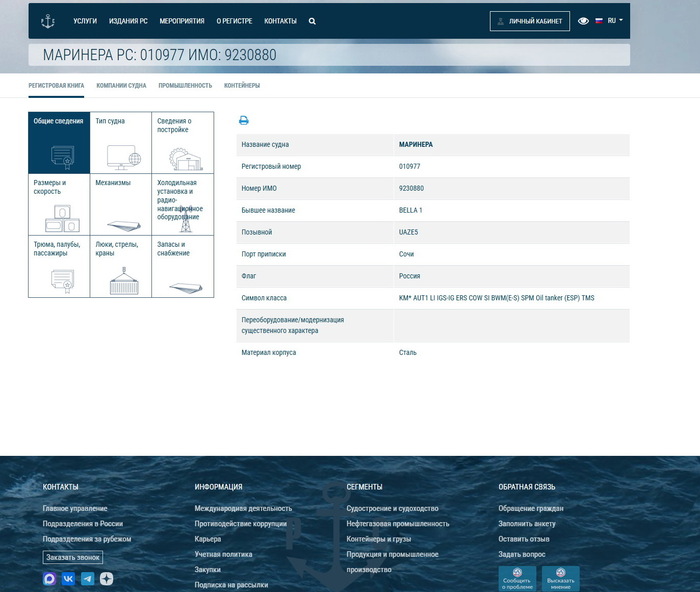Toggle the accessibility eye icon in the header
The image size is (700, 592).
click(583, 21)
